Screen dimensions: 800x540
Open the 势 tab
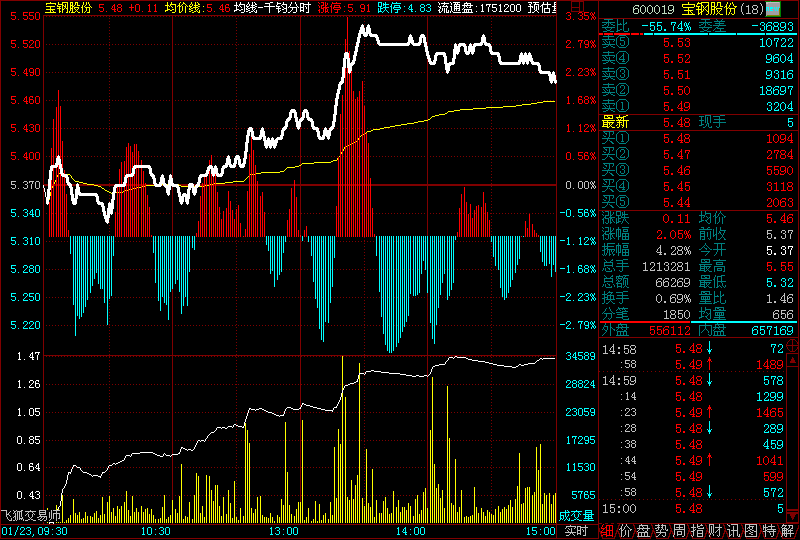pyautogui.click(x=661, y=531)
